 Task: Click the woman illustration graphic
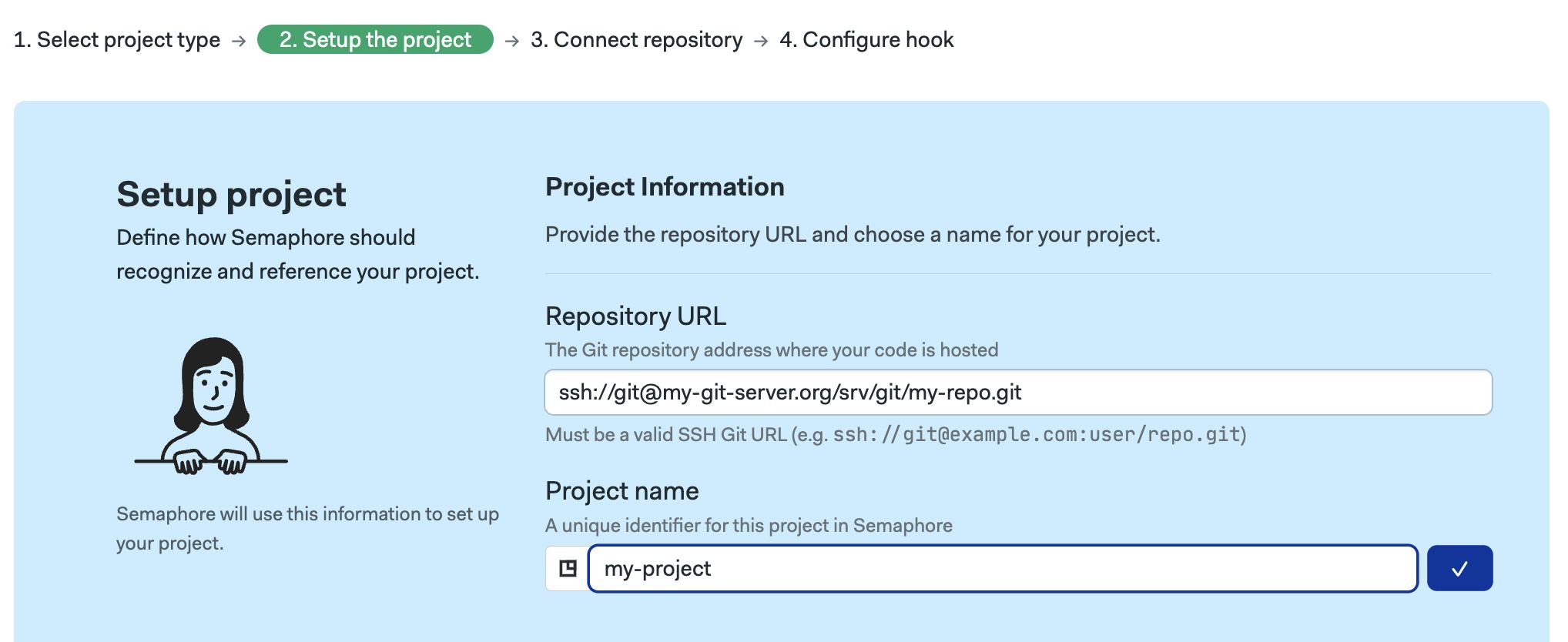(x=211, y=406)
